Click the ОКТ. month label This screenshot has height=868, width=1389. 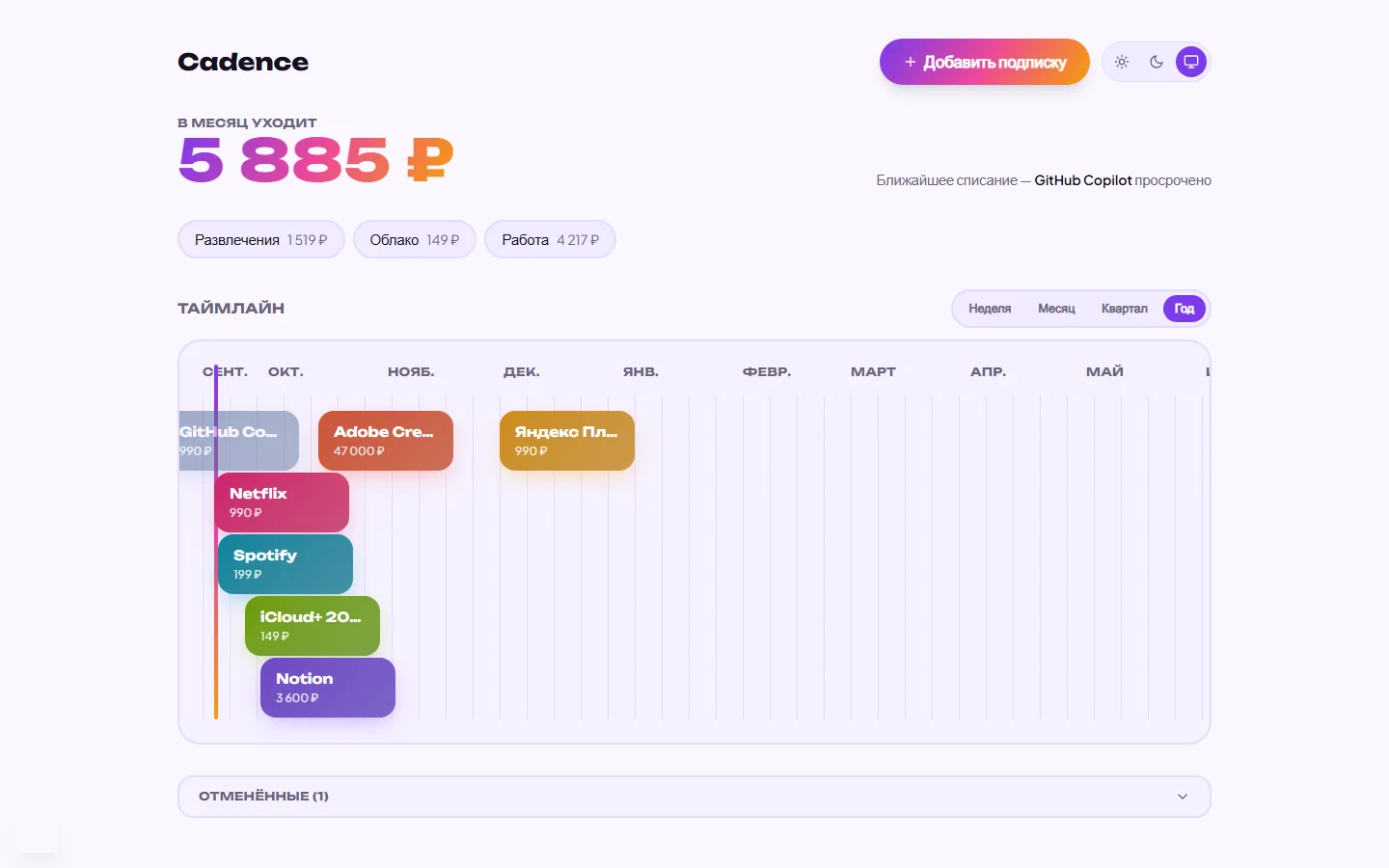[286, 371]
